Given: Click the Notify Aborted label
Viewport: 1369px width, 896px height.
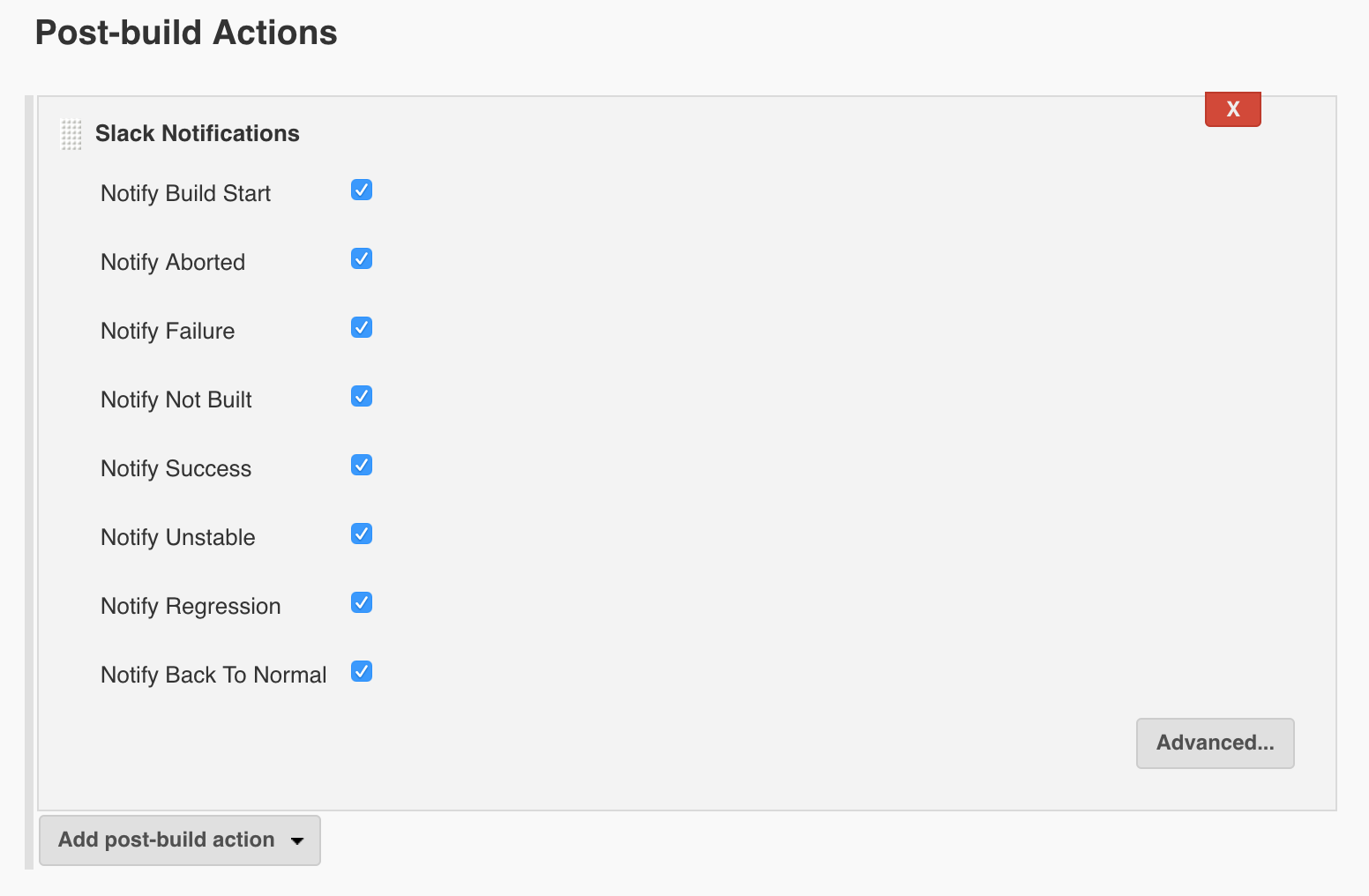Looking at the screenshot, I should [x=173, y=262].
